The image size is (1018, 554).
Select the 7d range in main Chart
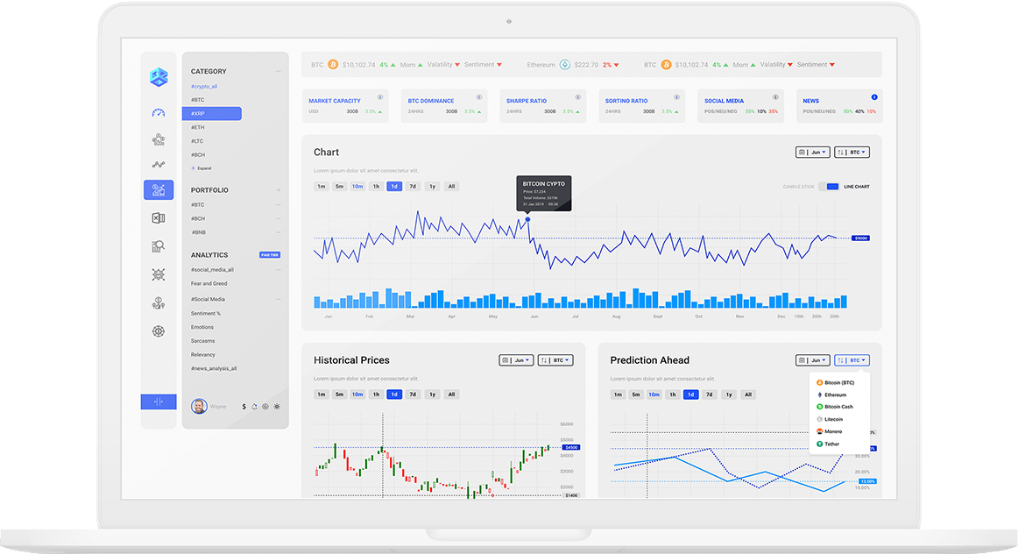(x=413, y=186)
